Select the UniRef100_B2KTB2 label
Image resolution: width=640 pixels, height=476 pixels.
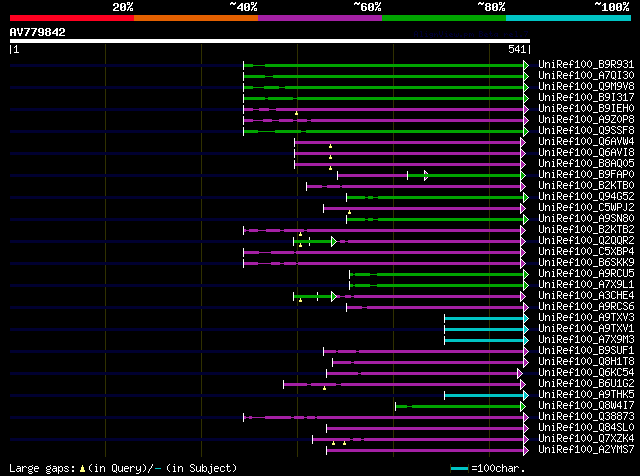(586, 230)
